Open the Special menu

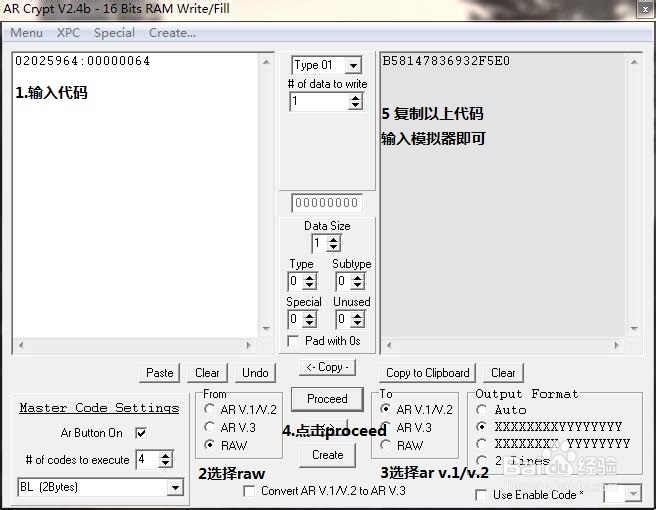114,33
